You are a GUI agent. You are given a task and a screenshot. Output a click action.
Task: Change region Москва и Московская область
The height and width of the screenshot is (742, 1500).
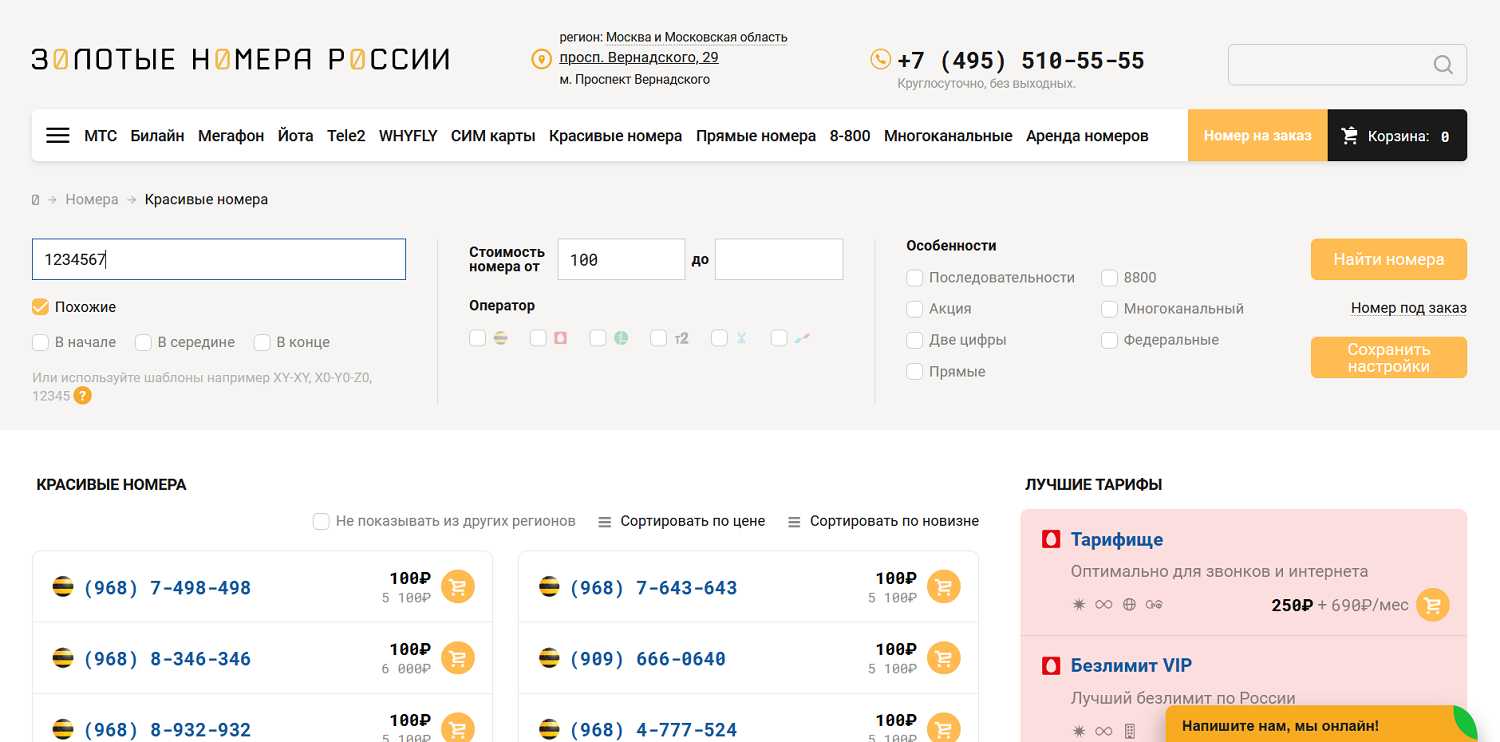(x=696, y=37)
